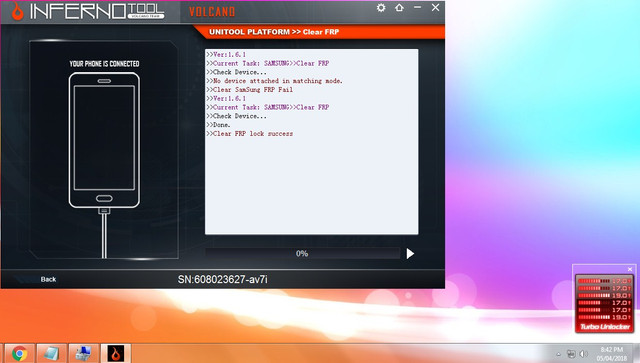This screenshot has width=640, height=363.
Task: Select Inferno Tool flame icon in taskbar
Action: pyautogui.click(x=116, y=353)
